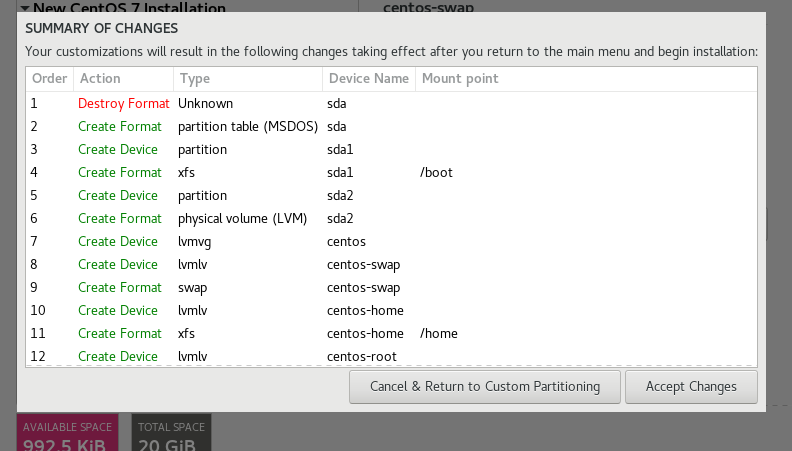Click the centos-root device name
The image size is (792, 451).
point(362,357)
